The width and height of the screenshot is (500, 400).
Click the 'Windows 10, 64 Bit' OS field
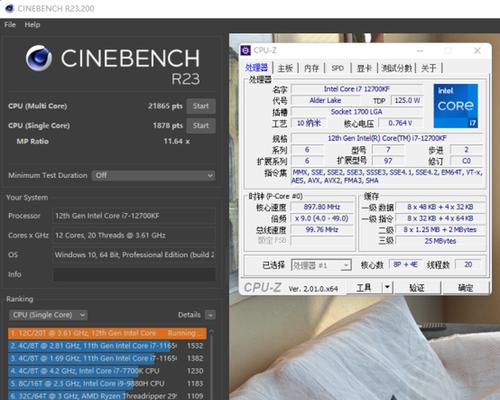134,255
